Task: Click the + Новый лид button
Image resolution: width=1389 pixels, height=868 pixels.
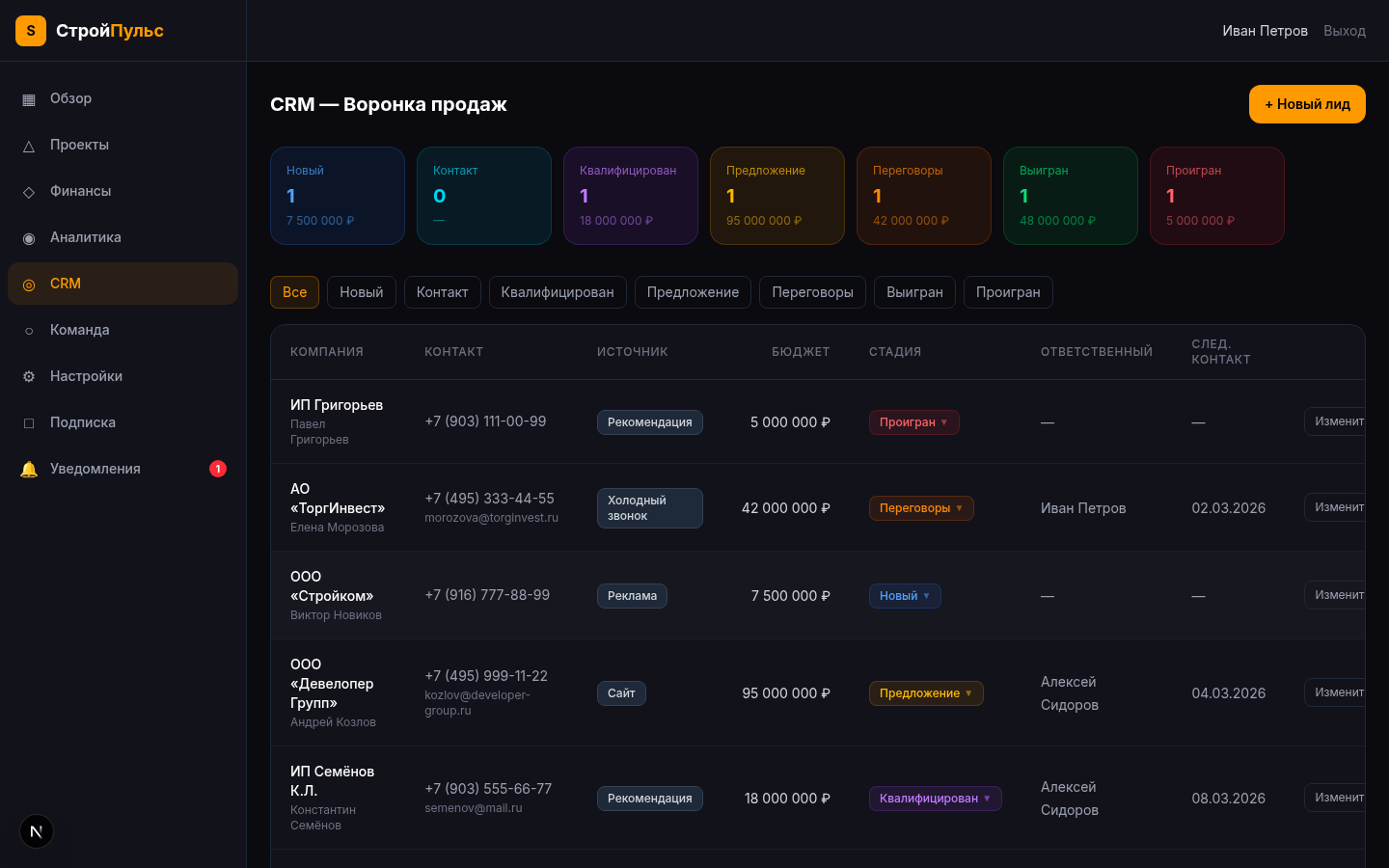Action: point(1306,103)
